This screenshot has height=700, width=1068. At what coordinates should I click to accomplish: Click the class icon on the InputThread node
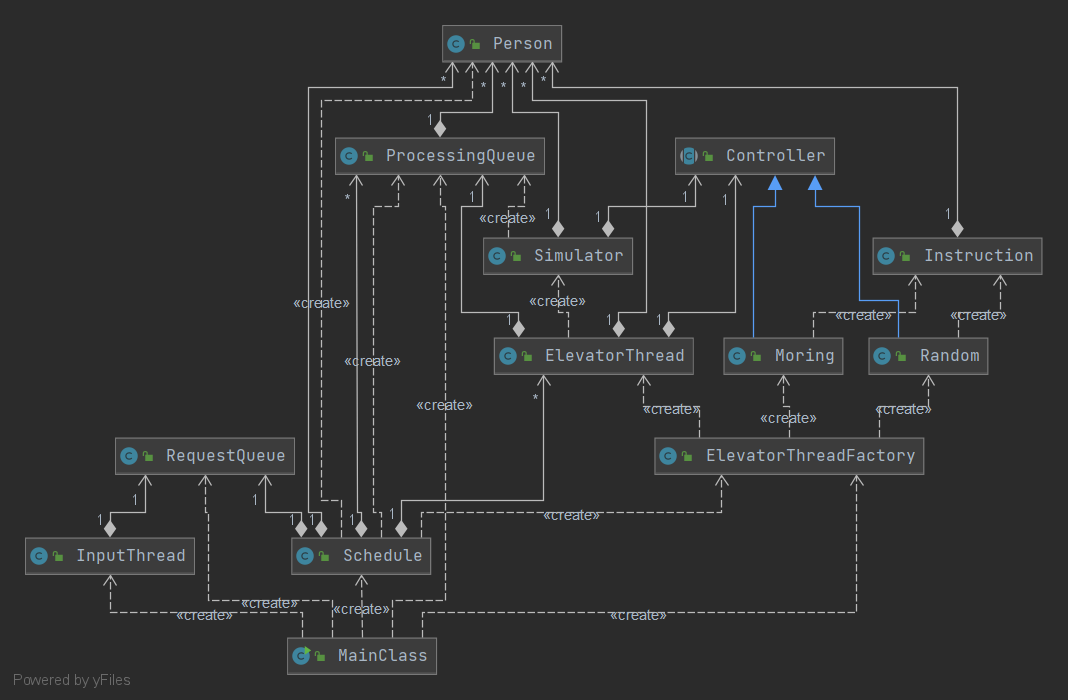39,556
